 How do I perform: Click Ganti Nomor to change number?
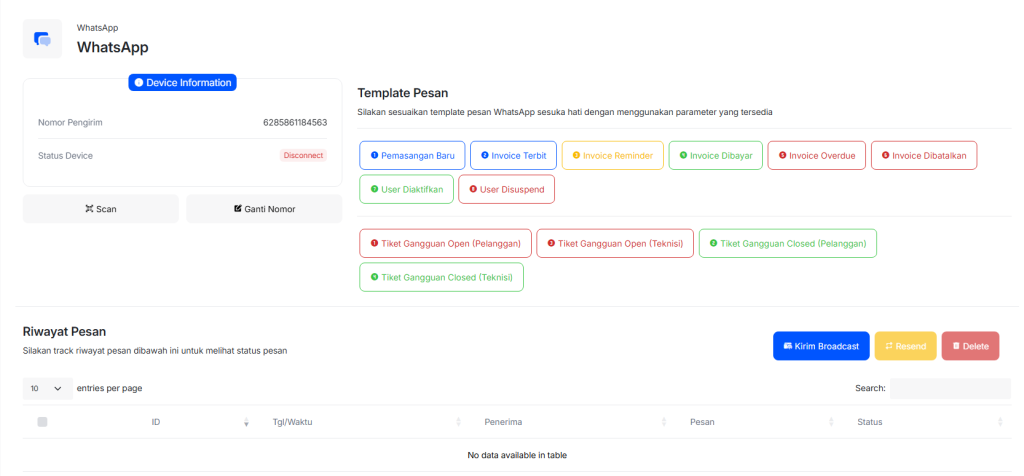pos(264,209)
